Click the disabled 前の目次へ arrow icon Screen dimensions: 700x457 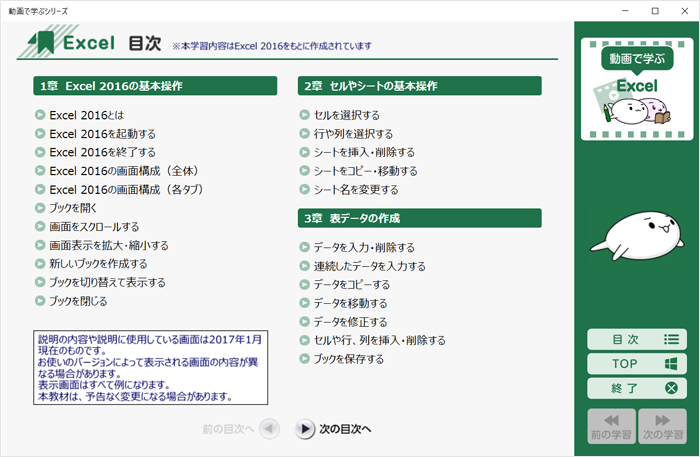pyautogui.click(x=269, y=429)
